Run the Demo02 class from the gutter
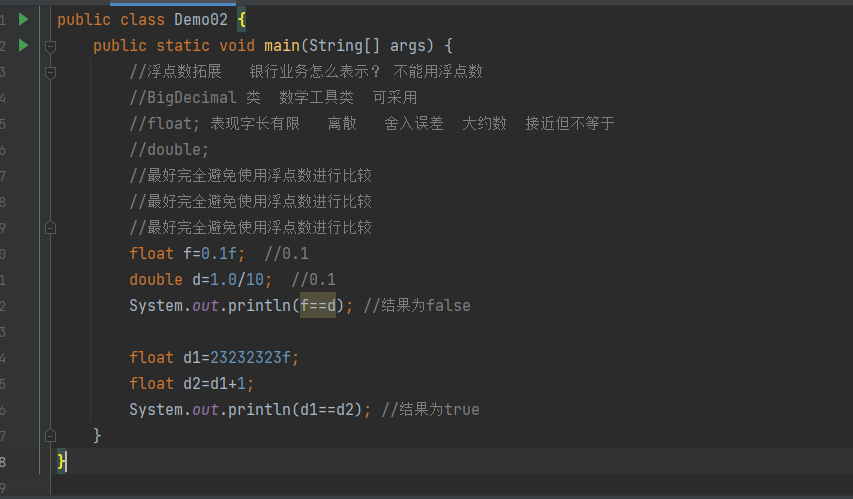The height and width of the screenshot is (499, 853). tap(23, 19)
